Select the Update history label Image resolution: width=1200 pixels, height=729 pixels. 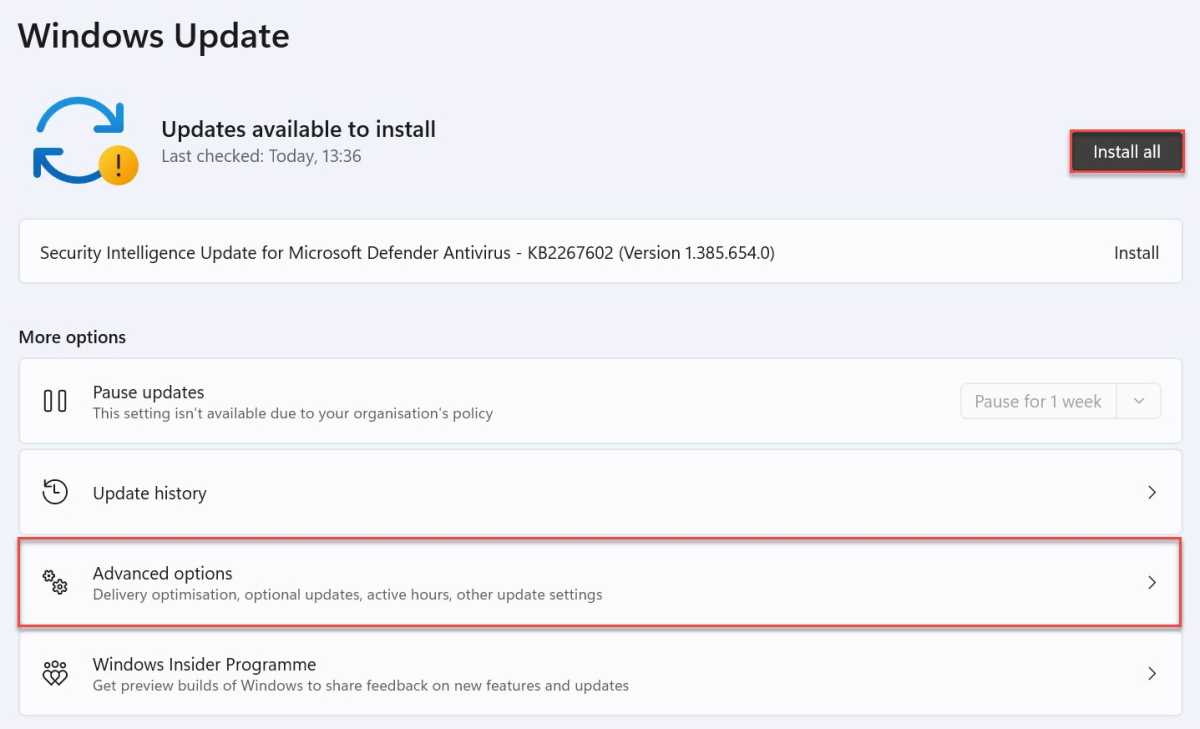tap(150, 493)
